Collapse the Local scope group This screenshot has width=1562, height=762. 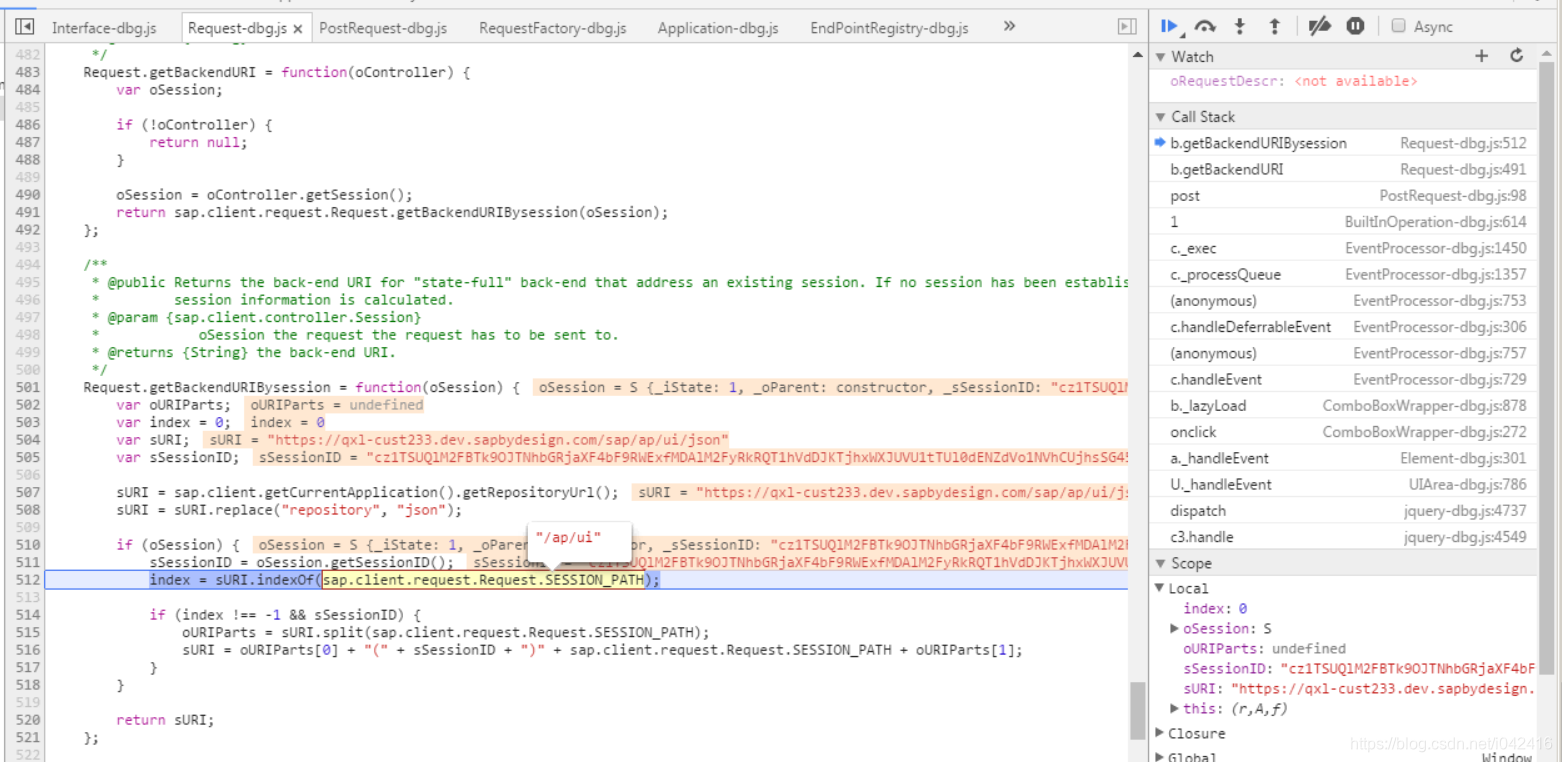coord(1160,589)
